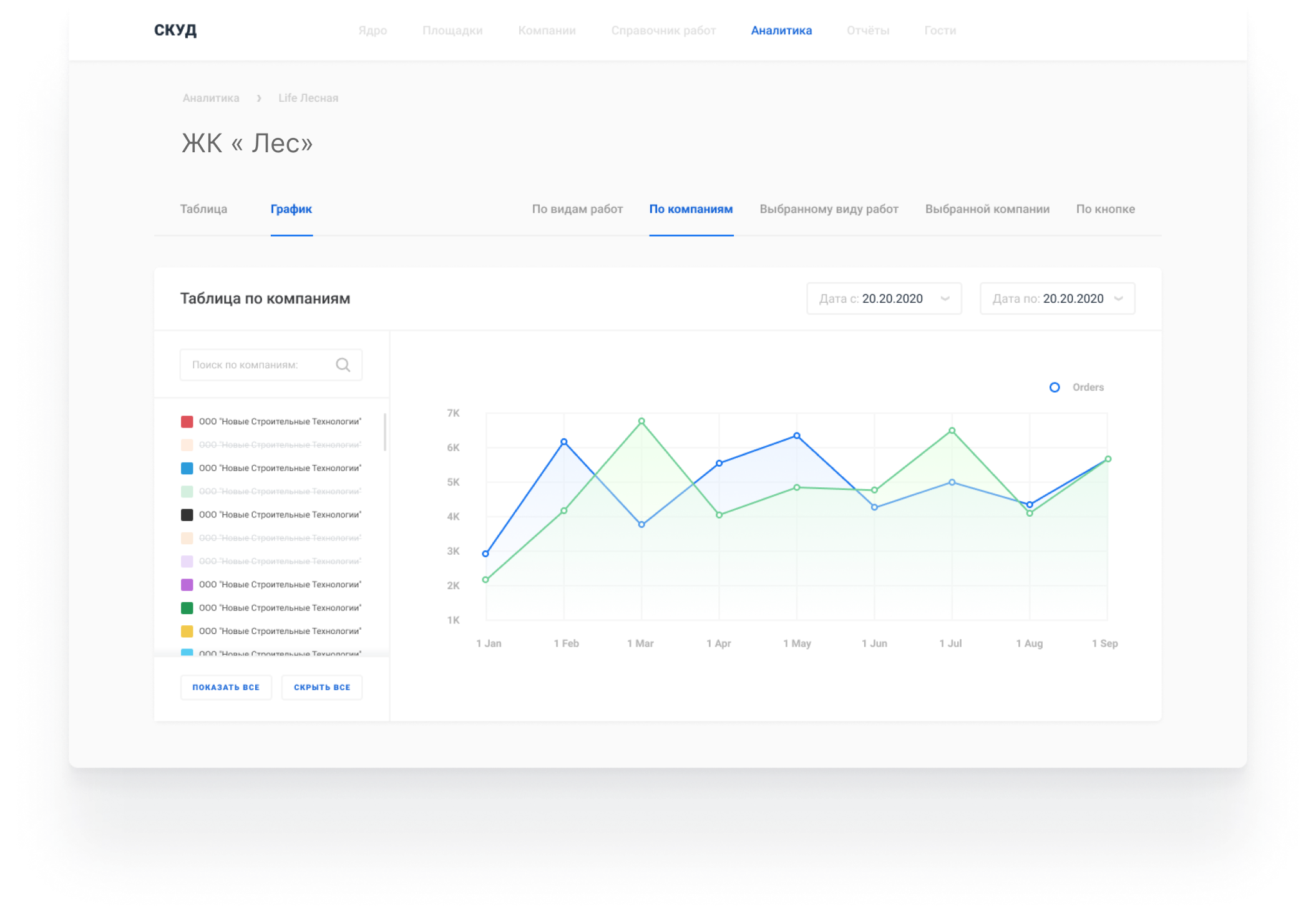The width and height of the screenshot is (1316, 923).
Task: Toggle the purple company series swatch
Action: (187, 585)
